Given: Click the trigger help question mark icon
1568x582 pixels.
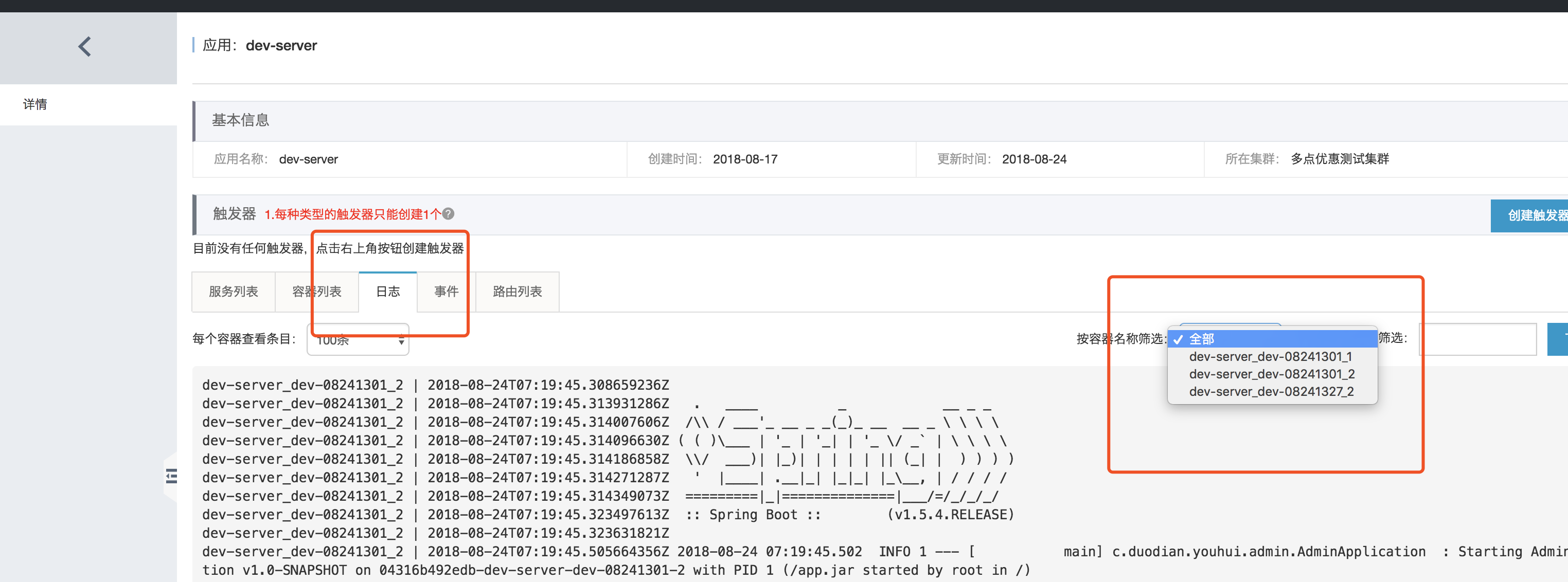Looking at the screenshot, I should [448, 214].
